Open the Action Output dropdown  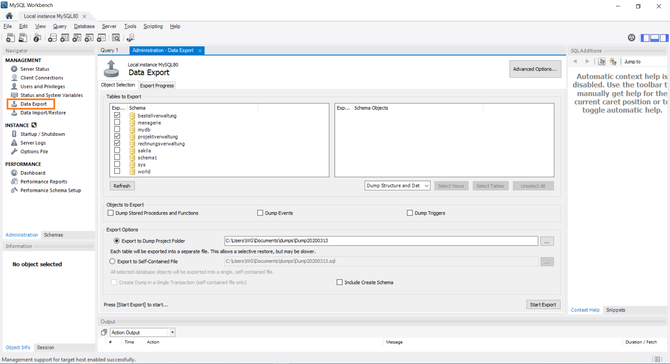point(143,332)
